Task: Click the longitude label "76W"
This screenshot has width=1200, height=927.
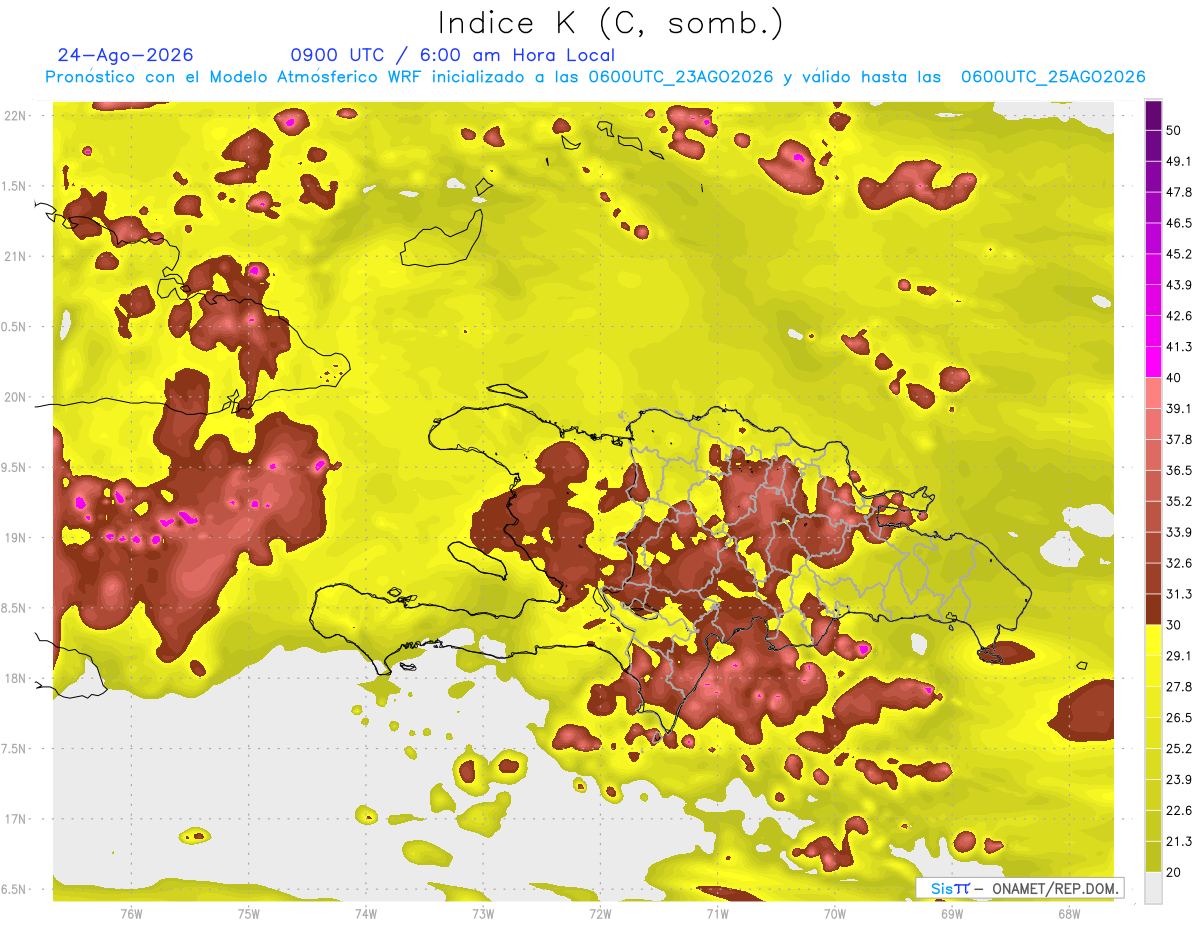Action: pos(131,913)
